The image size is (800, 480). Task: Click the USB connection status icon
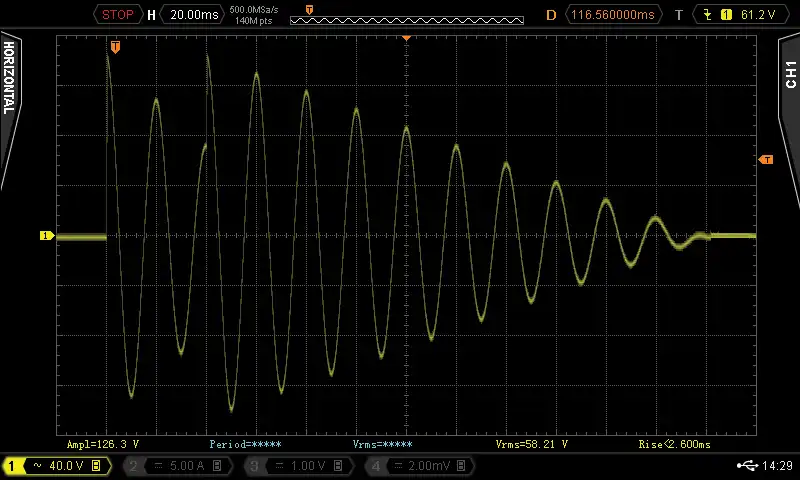pos(747,466)
